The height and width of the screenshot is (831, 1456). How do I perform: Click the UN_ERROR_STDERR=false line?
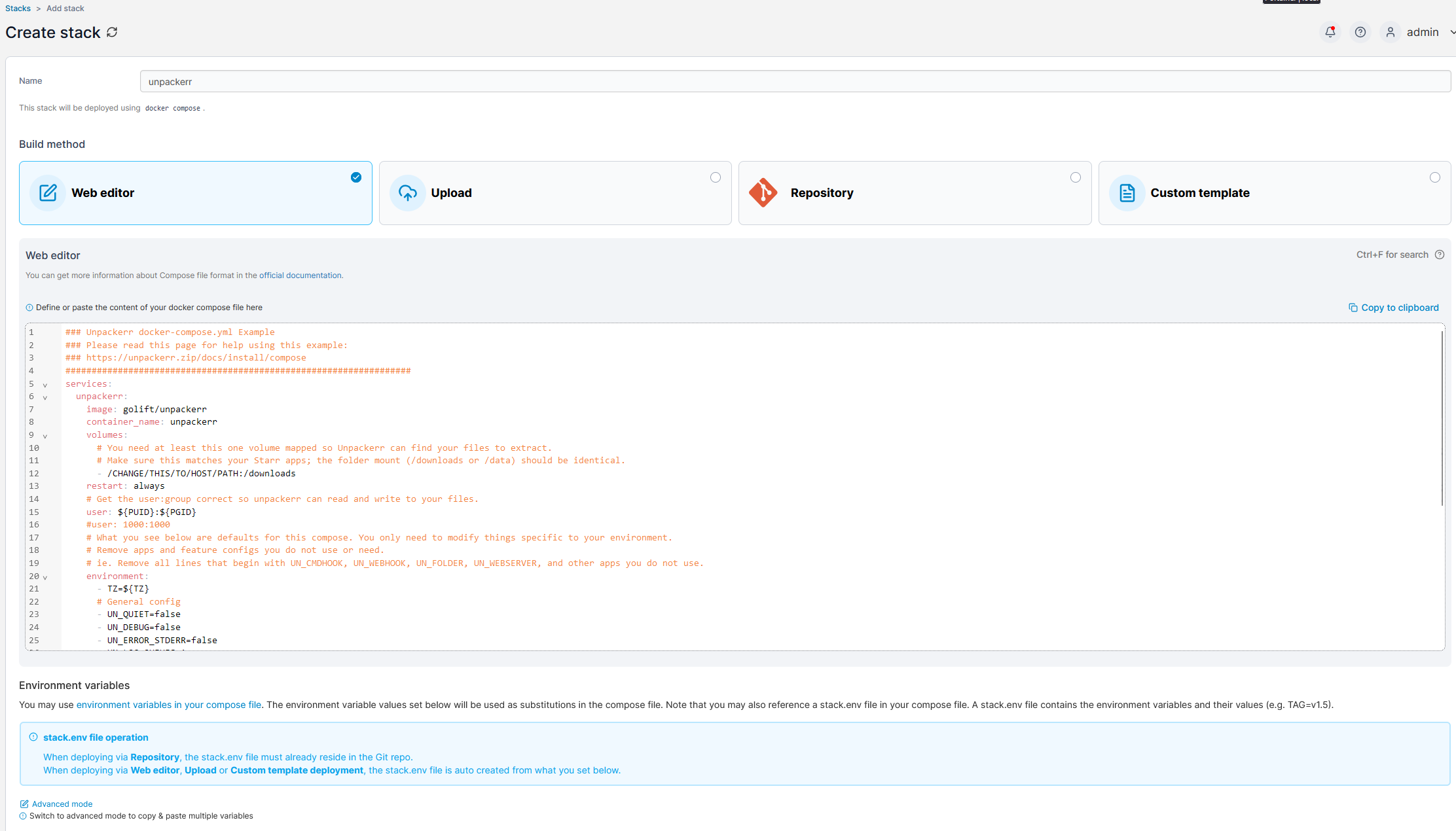(157, 641)
